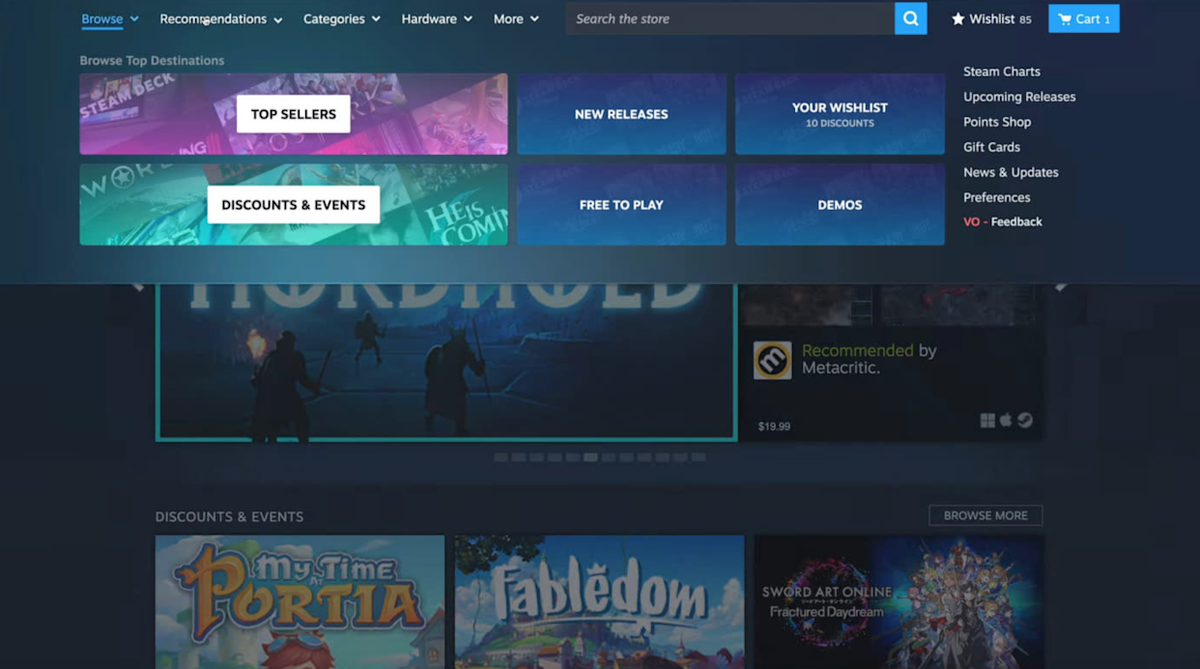
Task: Select the Windows platform icon near the price
Action: [x=990, y=420]
